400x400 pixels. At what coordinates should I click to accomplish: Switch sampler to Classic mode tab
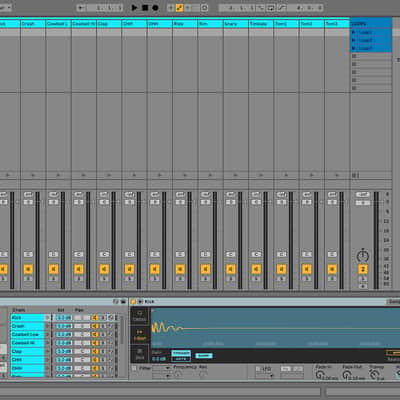point(140,316)
